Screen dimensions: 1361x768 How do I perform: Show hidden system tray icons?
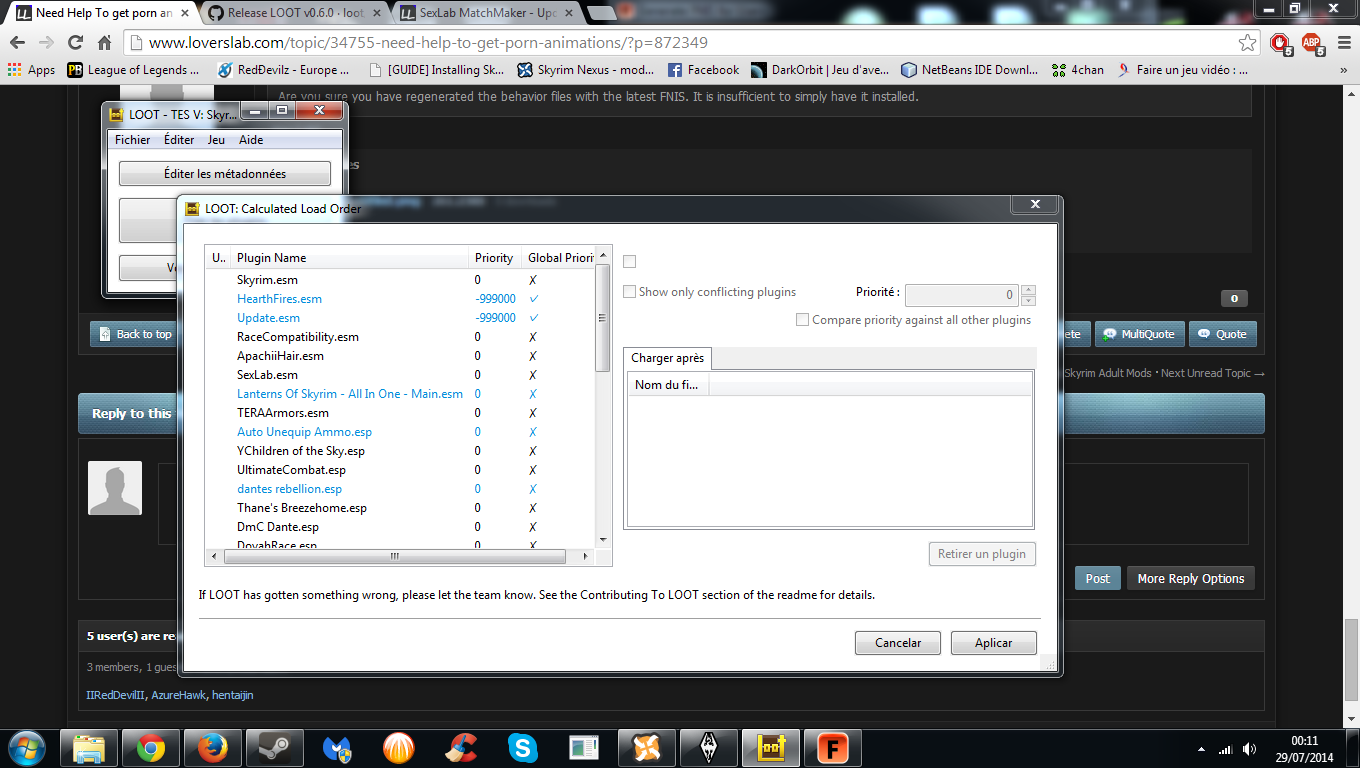tap(1201, 748)
